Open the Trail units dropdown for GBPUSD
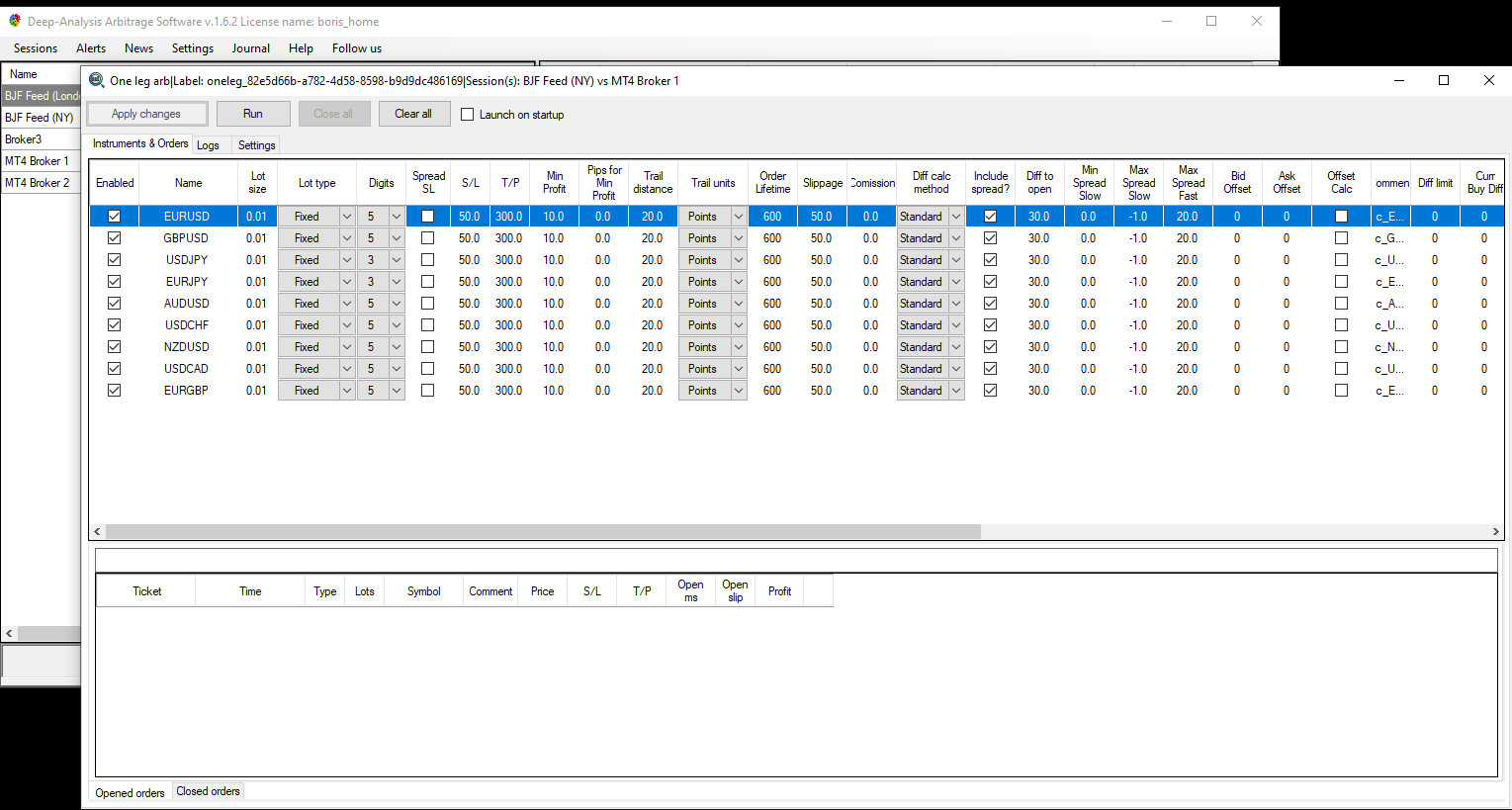Viewport: 1512px width, 810px height. [738, 237]
